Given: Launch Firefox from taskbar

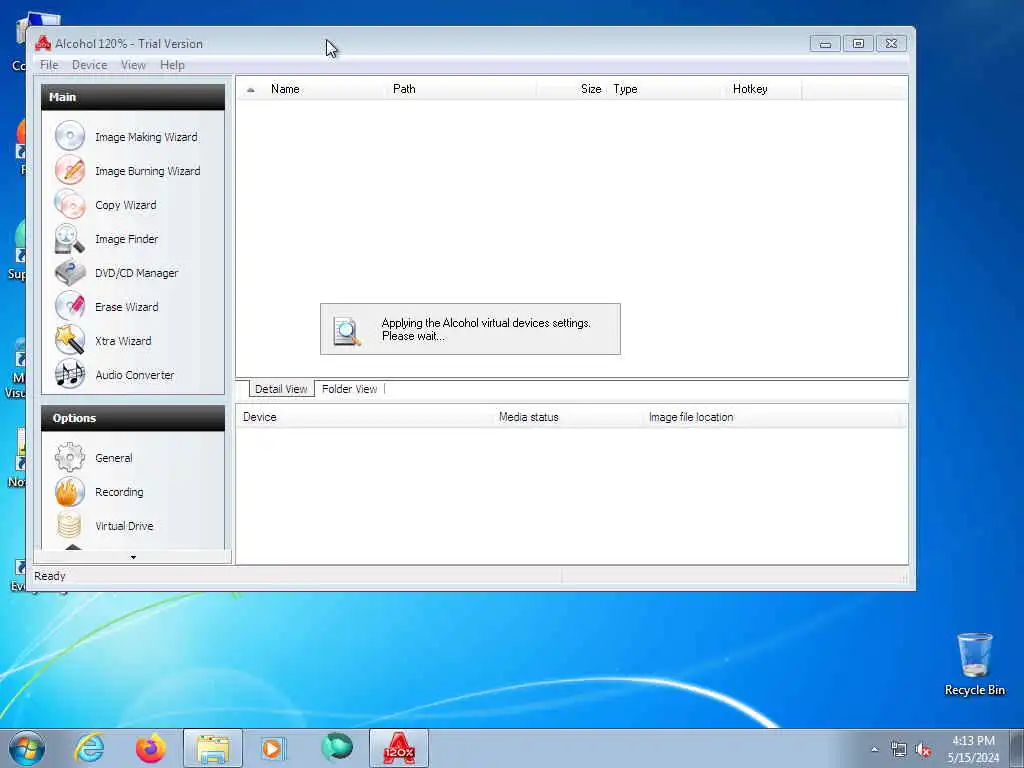Looking at the screenshot, I should pyautogui.click(x=151, y=748).
